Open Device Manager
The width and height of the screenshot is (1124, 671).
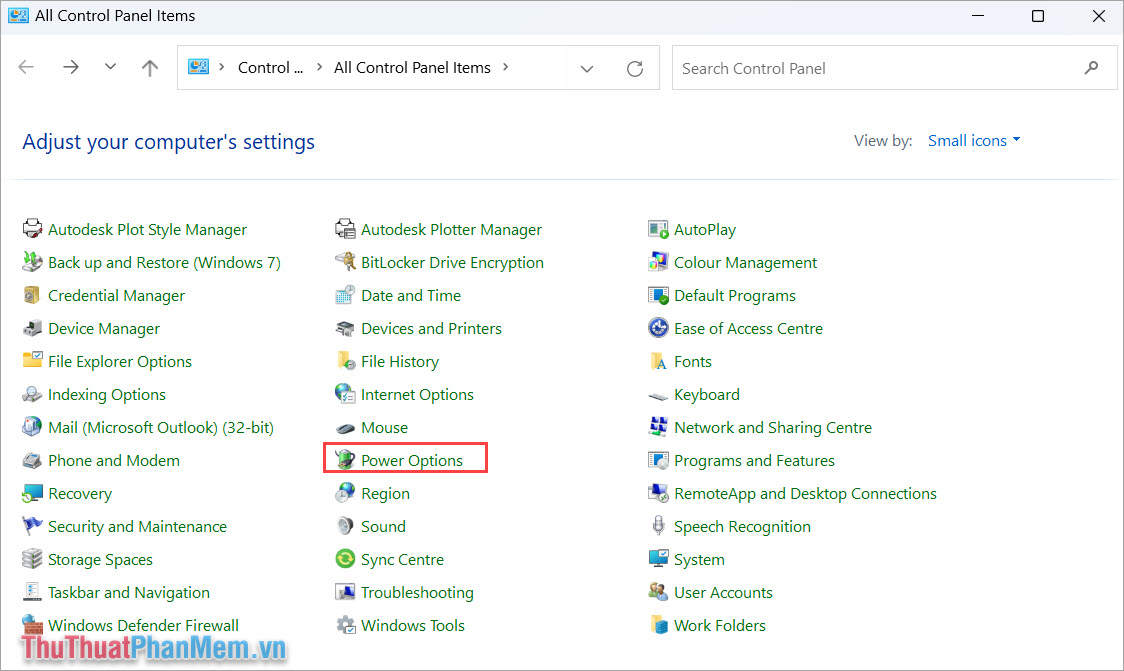[101, 328]
